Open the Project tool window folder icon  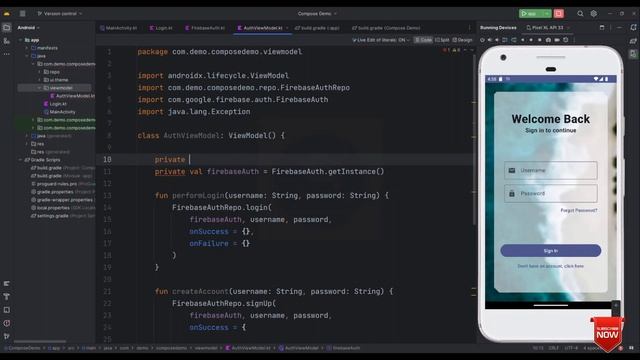(x=7, y=28)
